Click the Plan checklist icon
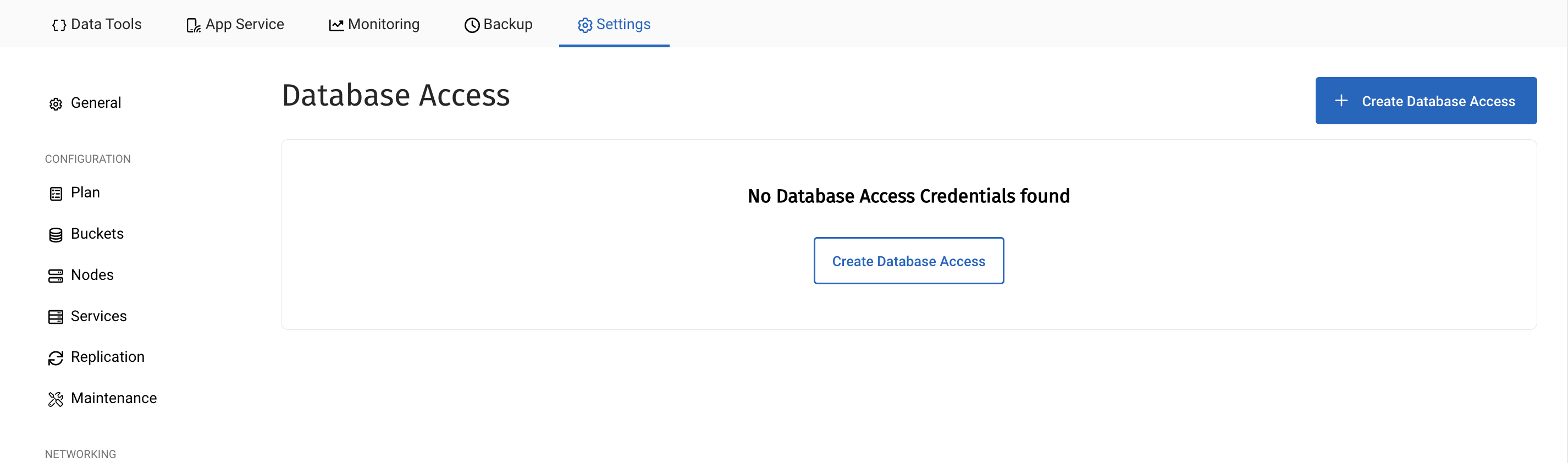This screenshot has width=1568, height=463. (x=56, y=194)
